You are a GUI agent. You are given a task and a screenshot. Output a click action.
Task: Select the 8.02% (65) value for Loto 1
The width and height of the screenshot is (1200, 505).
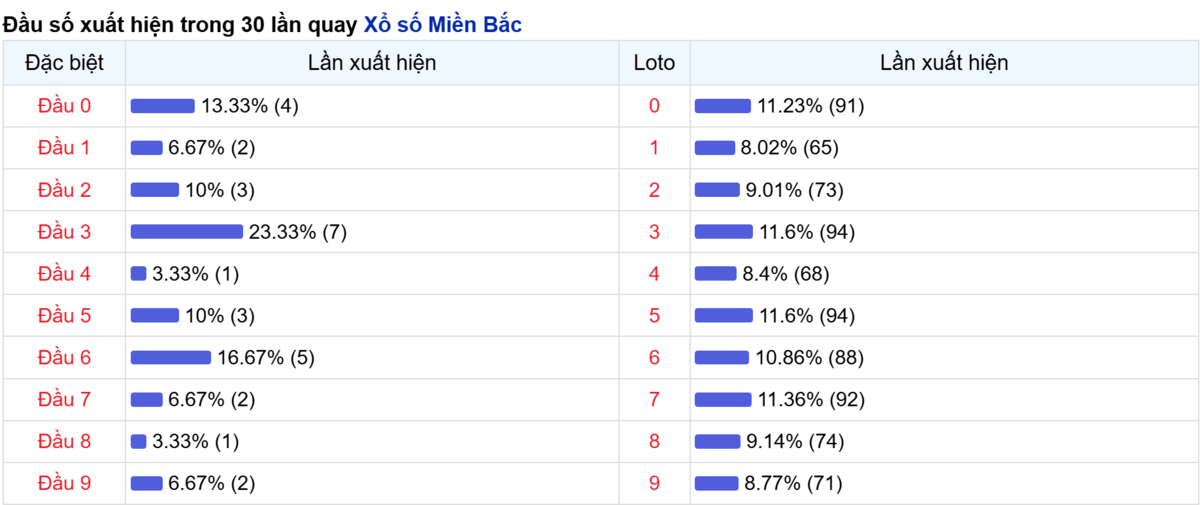[789, 148]
